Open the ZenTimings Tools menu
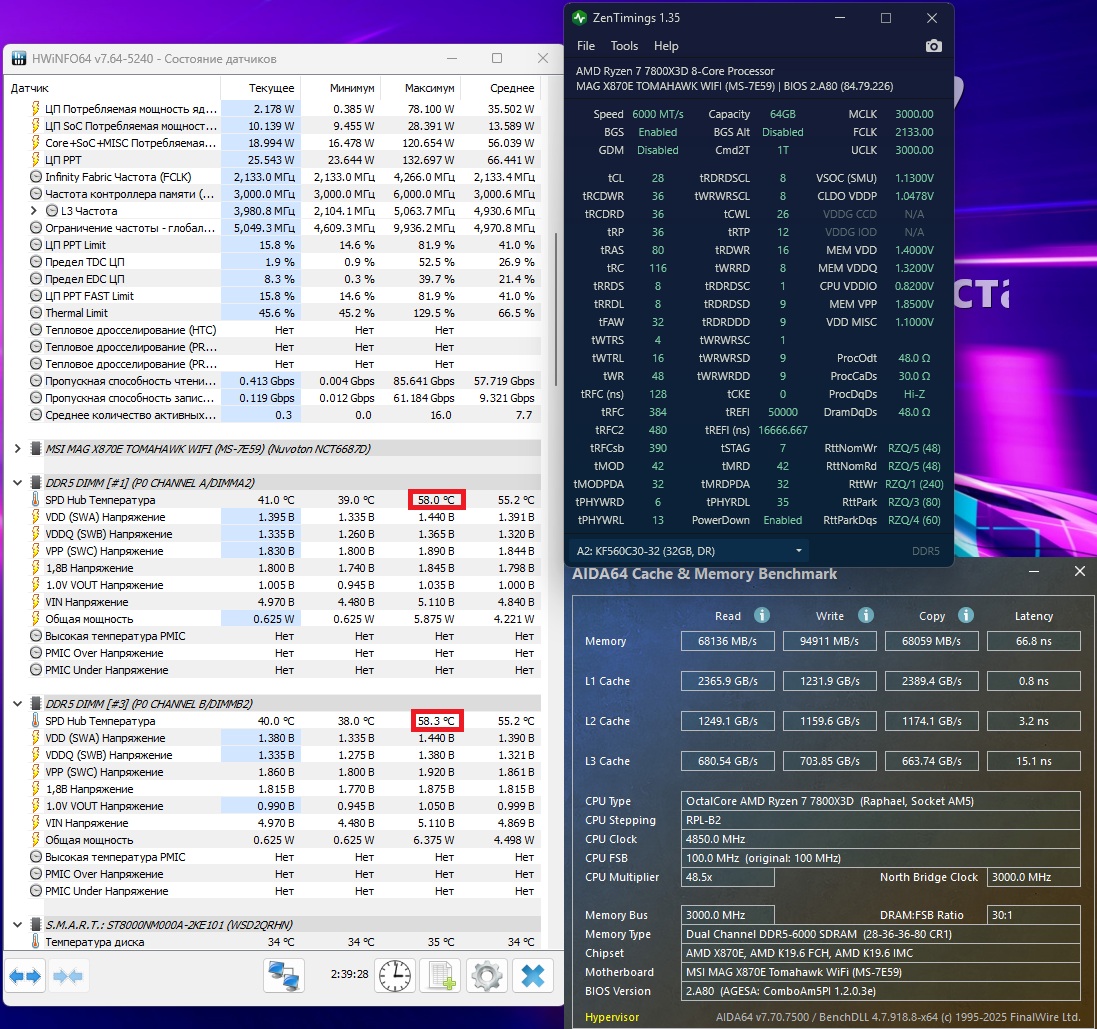This screenshot has height=1029, width=1097. pyautogui.click(x=624, y=45)
